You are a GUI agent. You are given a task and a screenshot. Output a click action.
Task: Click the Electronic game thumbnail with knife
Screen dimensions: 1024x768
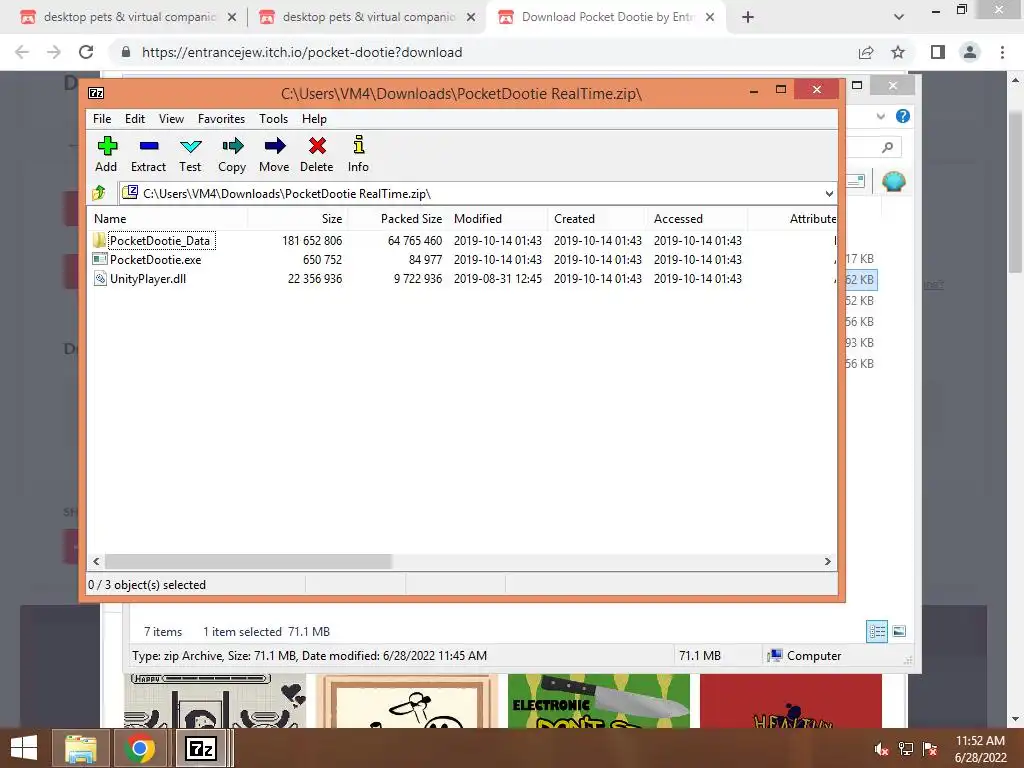tap(599, 701)
